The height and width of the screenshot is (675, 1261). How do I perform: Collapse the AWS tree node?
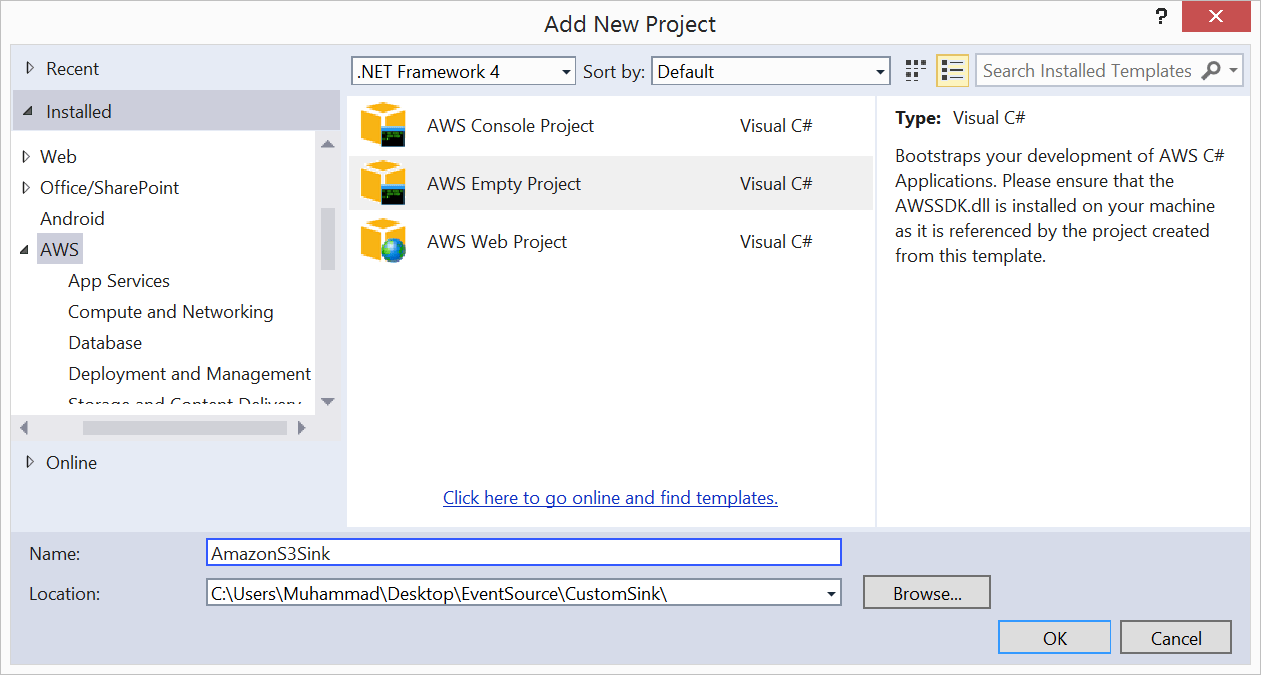point(25,250)
